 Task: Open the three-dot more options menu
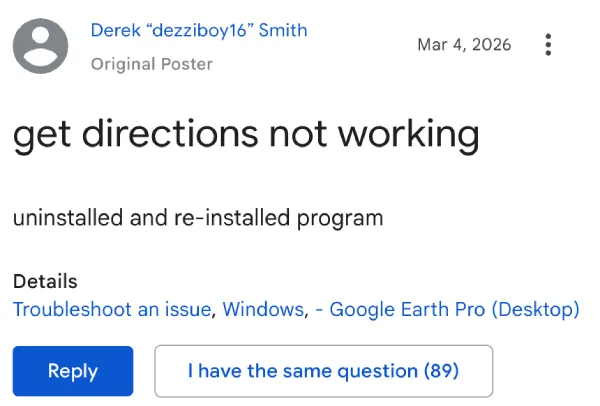point(548,45)
